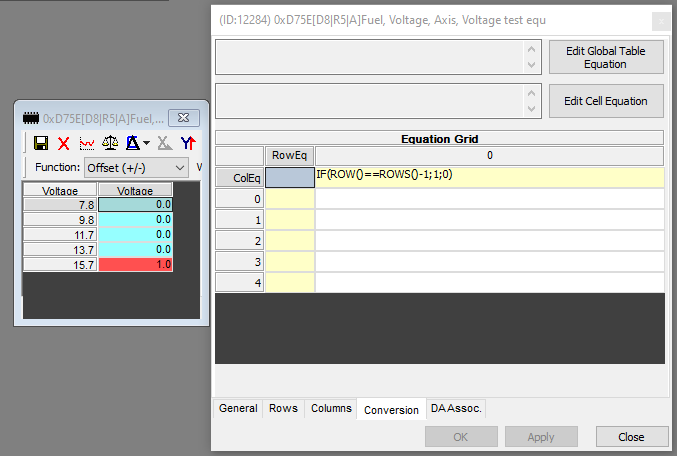Click the save floppy disk icon

click(41, 143)
